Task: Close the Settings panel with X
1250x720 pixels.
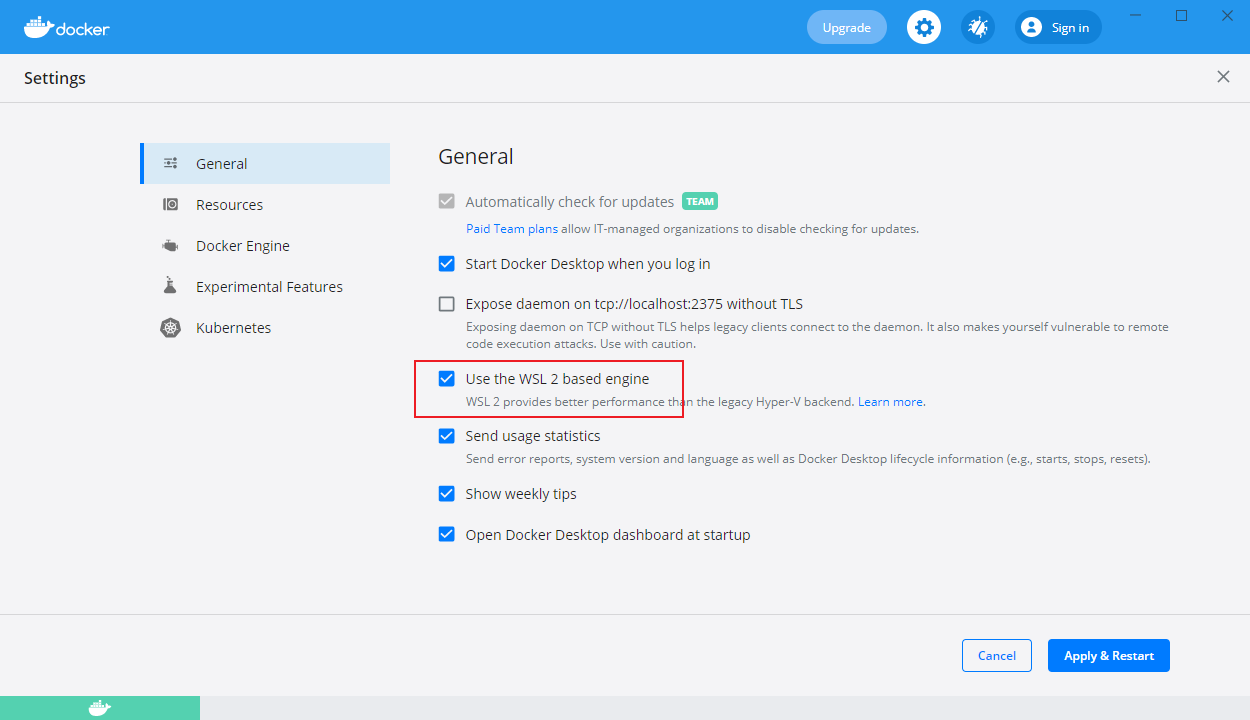Action: (1223, 77)
